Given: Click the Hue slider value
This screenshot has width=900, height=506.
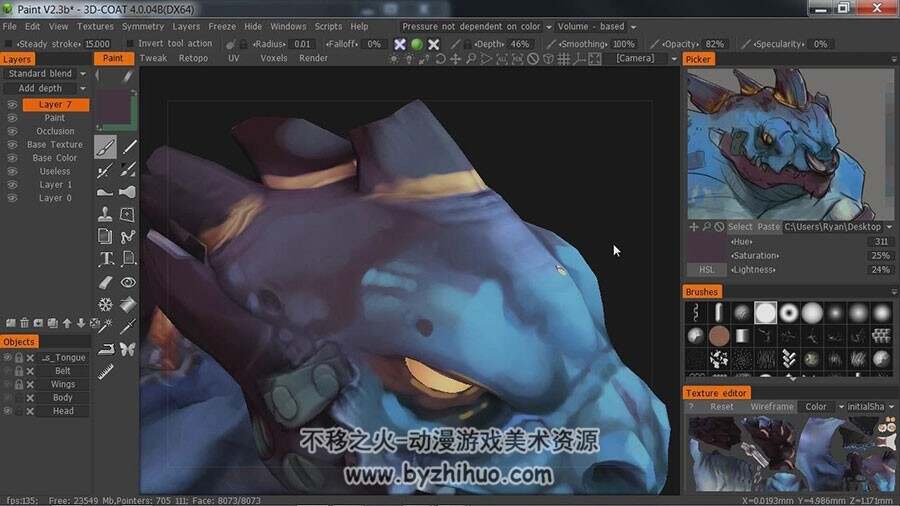Looking at the screenshot, I should coord(881,242).
